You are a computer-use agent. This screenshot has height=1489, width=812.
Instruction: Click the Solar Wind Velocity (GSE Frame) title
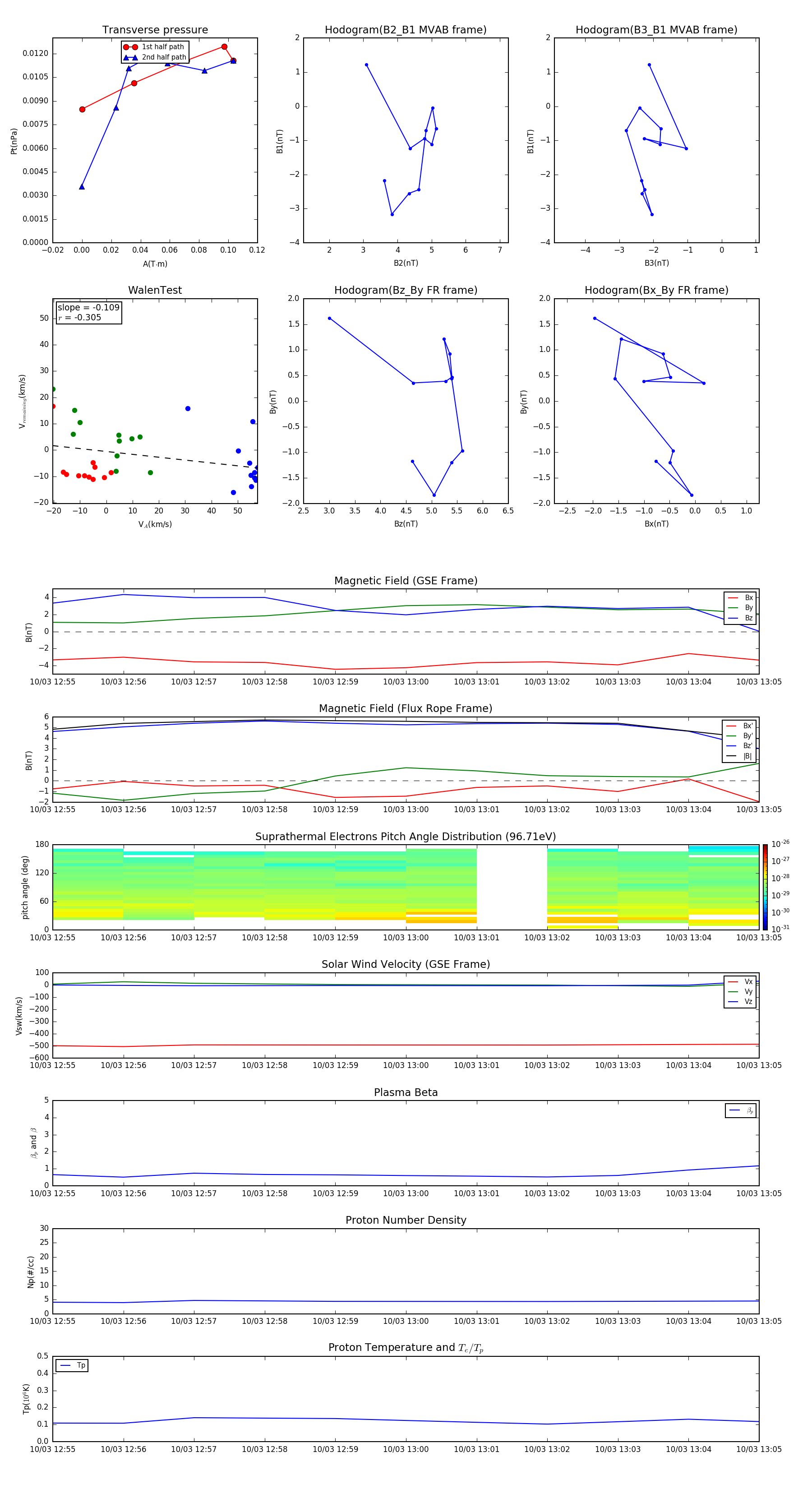point(406,965)
